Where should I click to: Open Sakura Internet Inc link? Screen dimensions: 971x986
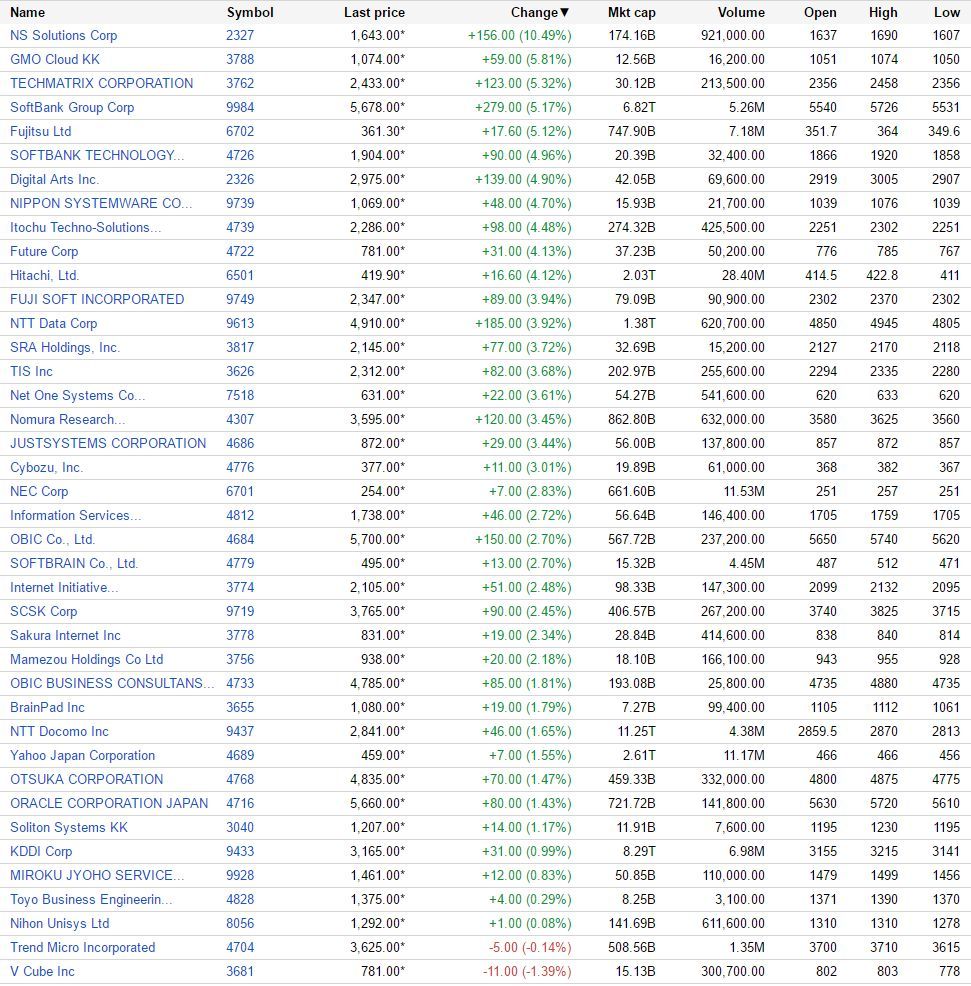click(65, 636)
